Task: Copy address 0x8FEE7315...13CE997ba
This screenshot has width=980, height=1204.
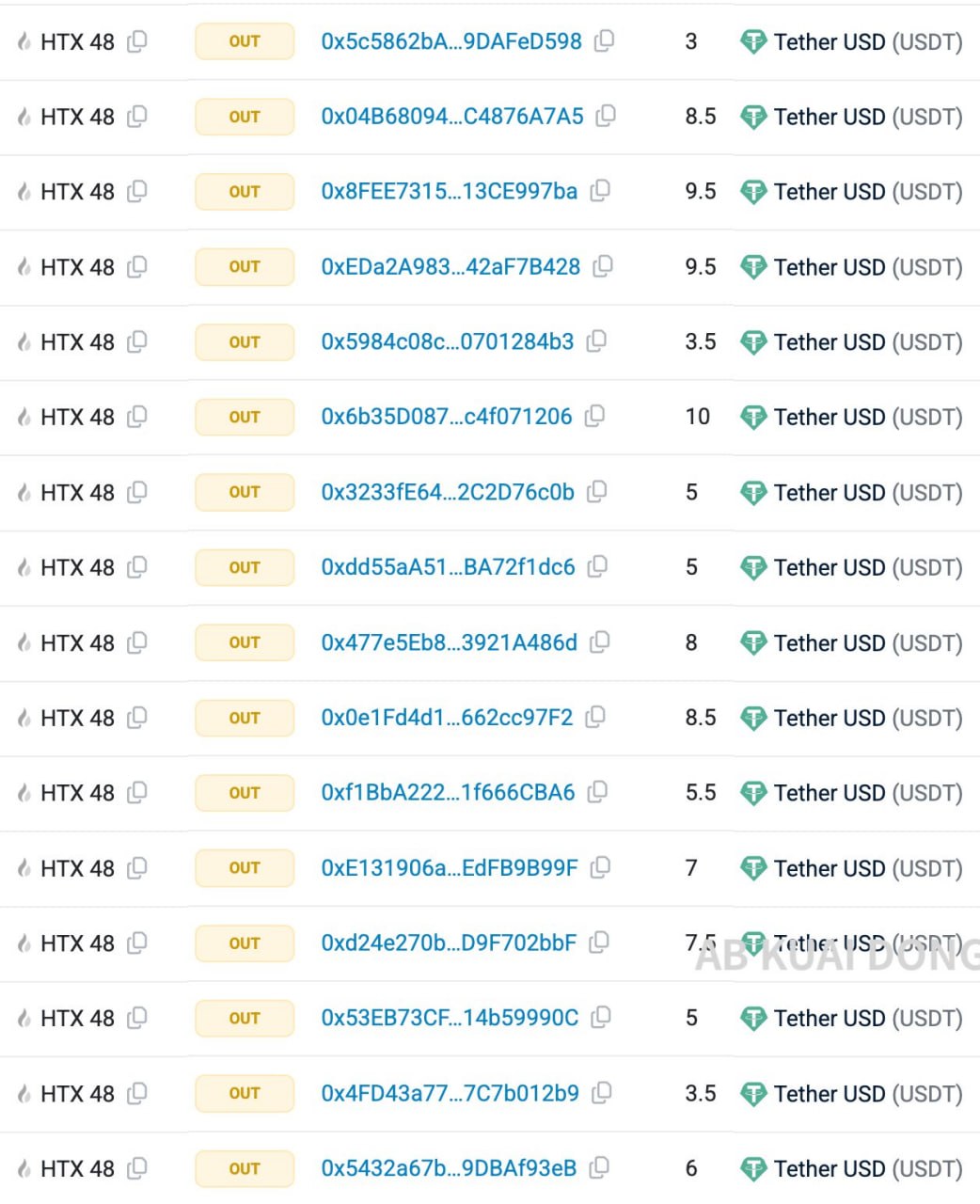Action: coord(600,191)
